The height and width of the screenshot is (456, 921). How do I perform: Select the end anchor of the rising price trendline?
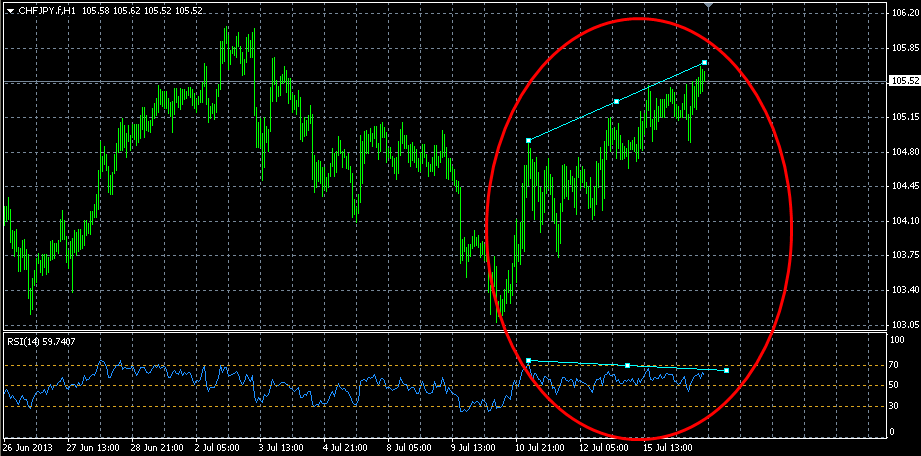coord(705,62)
